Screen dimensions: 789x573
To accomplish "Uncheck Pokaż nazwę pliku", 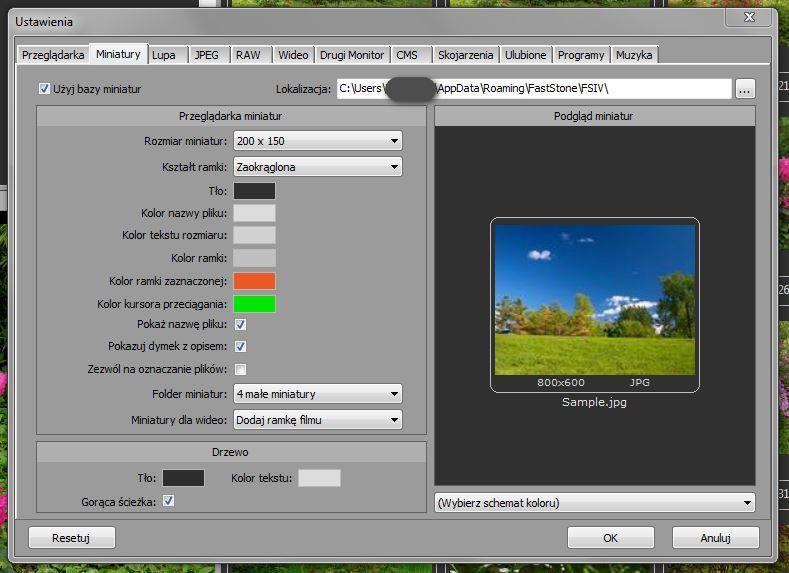I will [241, 325].
